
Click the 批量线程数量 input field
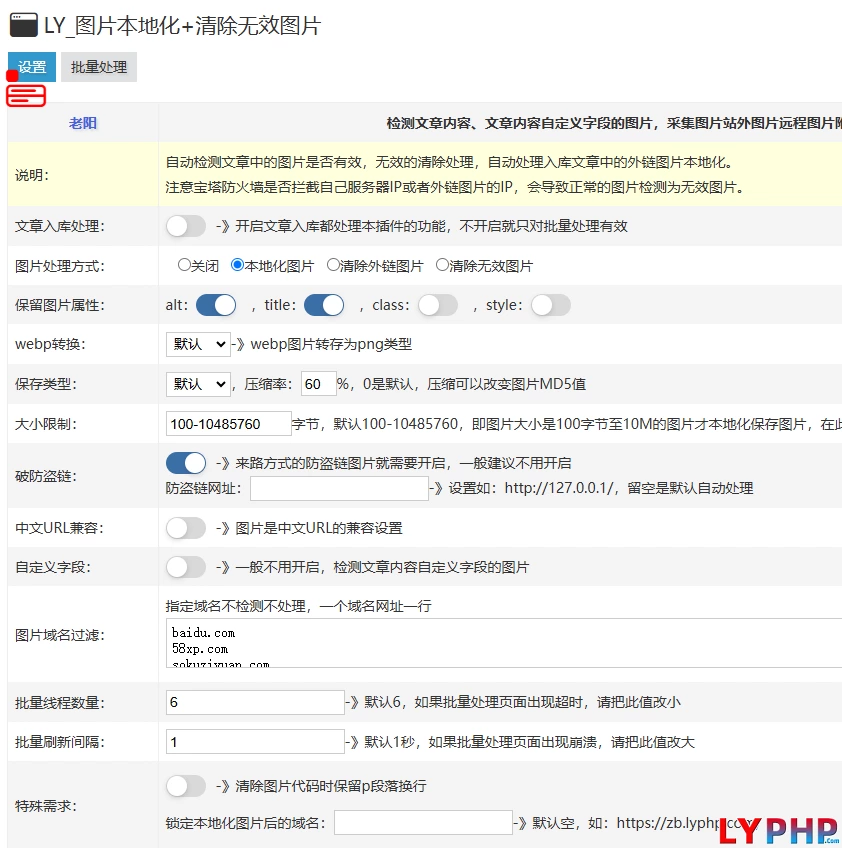click(x=255, y=702)
